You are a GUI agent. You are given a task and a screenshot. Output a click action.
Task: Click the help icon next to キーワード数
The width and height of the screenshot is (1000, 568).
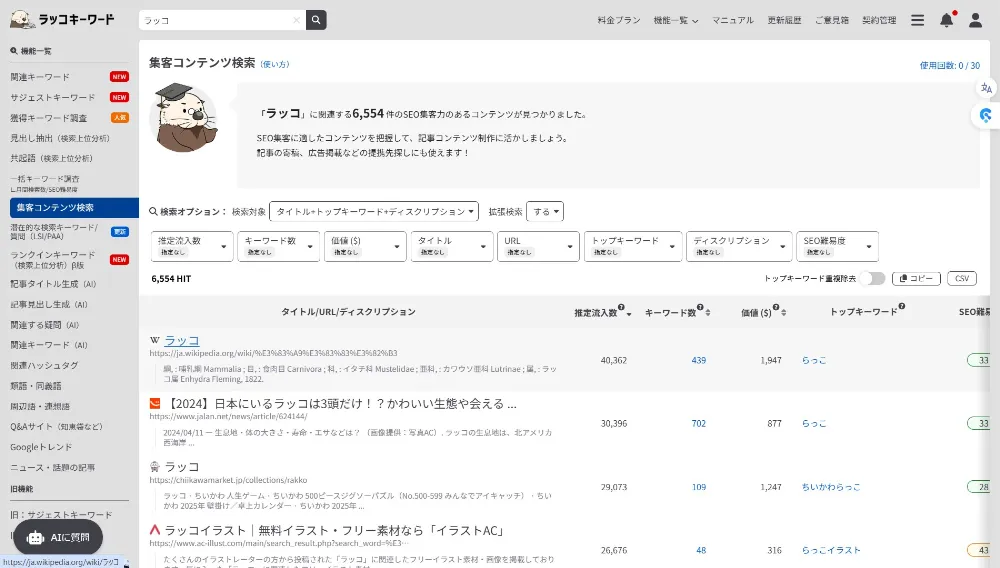(x=700, y=307)
